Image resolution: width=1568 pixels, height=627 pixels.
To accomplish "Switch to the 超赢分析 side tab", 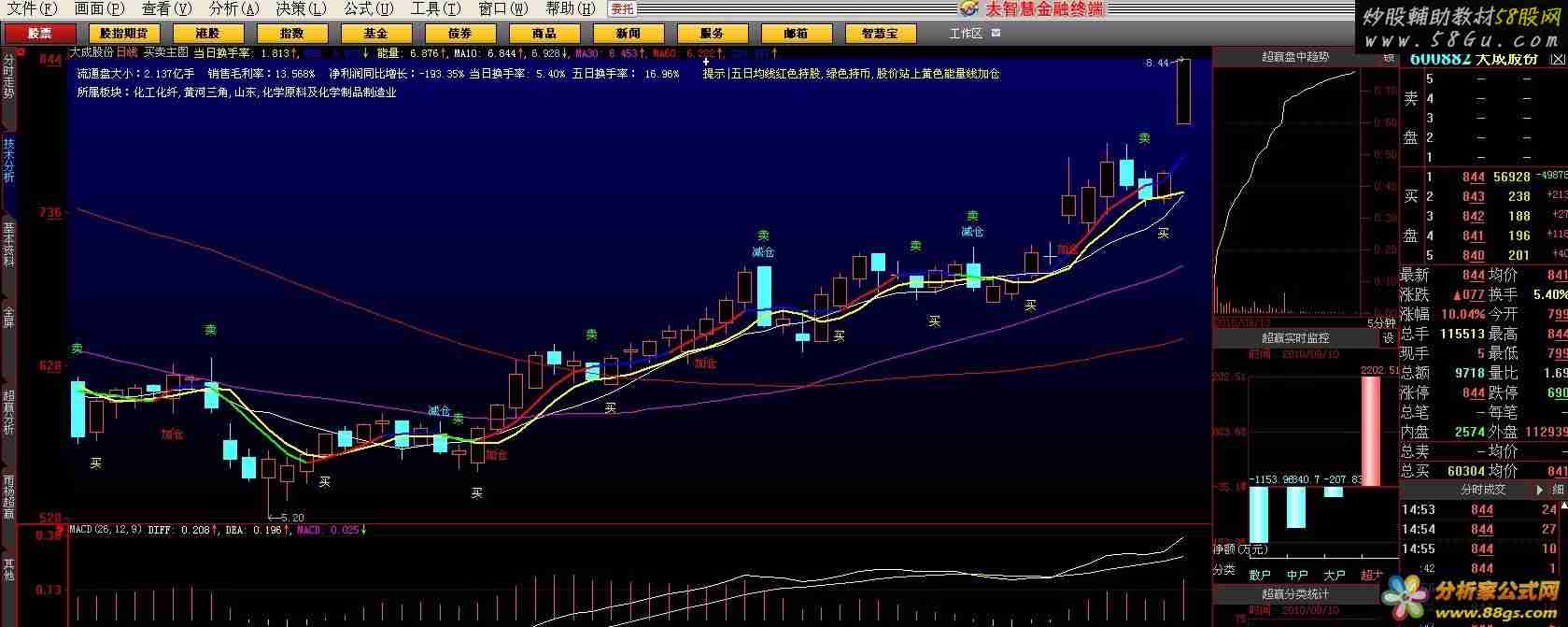I will [8, 413].
